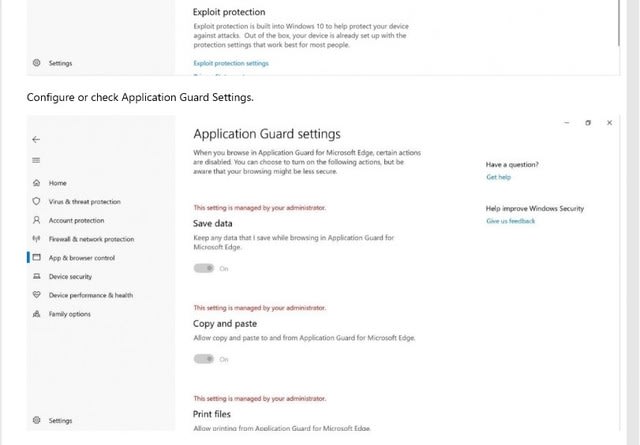Click the Family options people icon

[x=36, y=314]
